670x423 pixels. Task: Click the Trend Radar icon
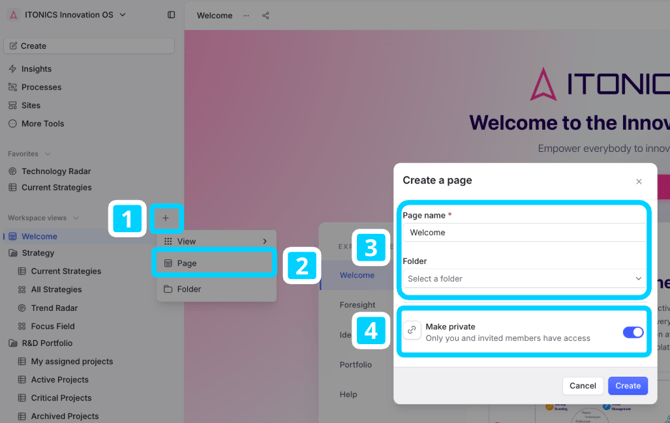click(22, 308)
